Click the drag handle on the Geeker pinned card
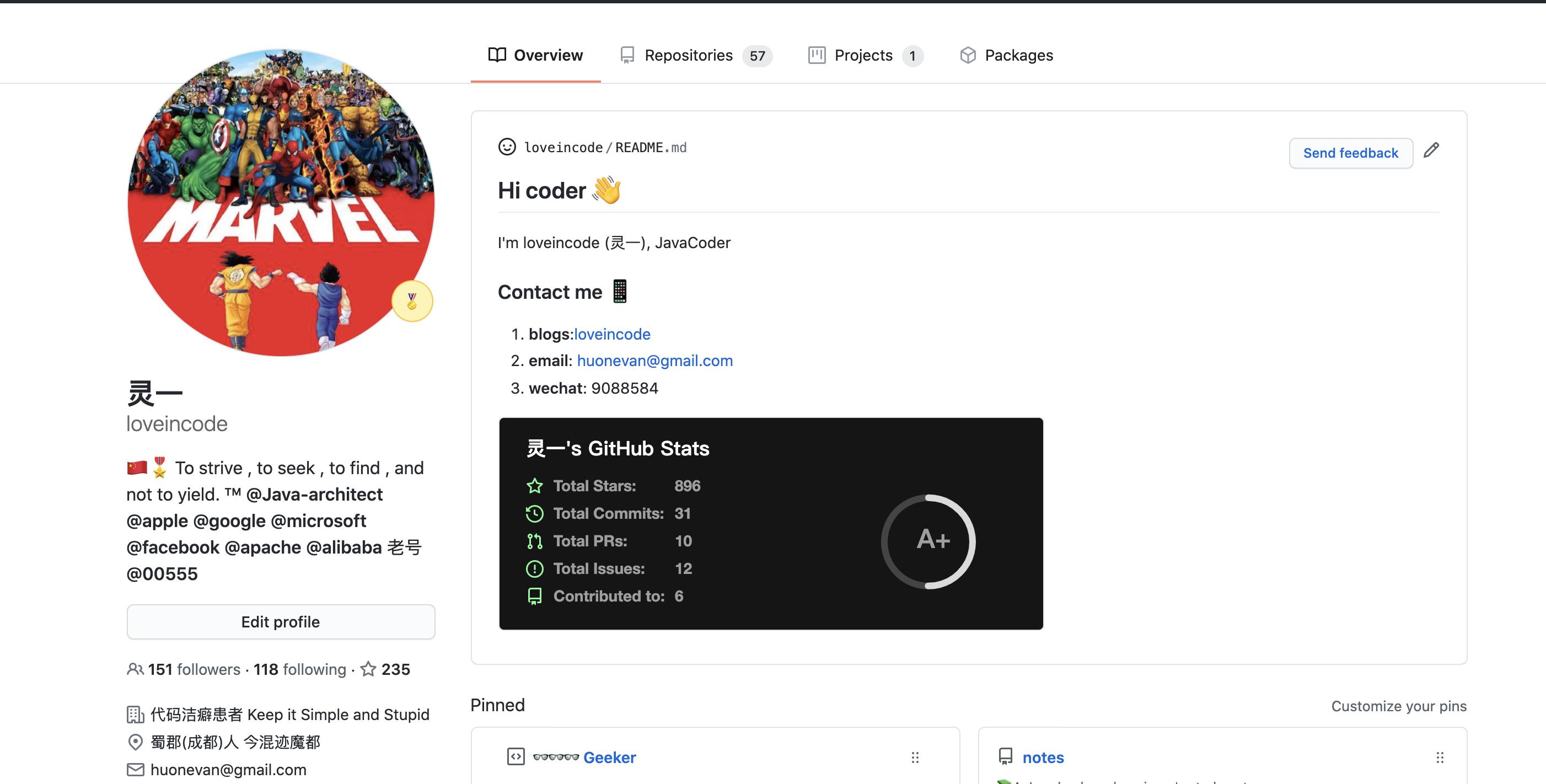The height and width of the screenshot is (784, 1546). 914,758
